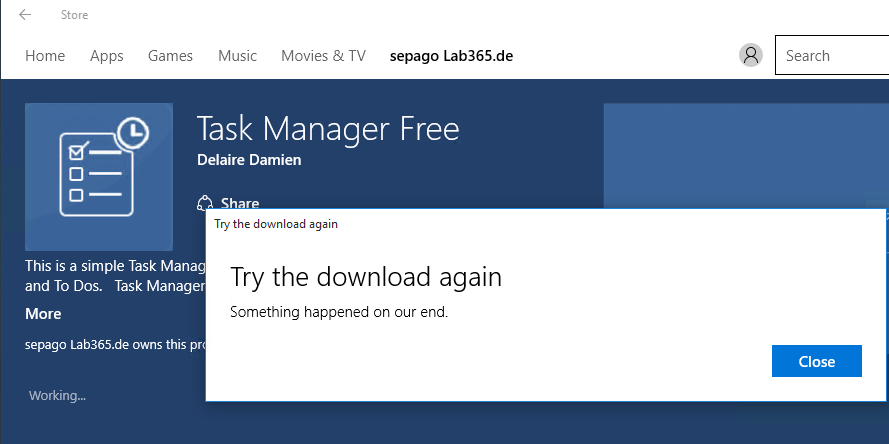Click the Delaire Damien publisher name
Image resolution: width=889 pixels, height=444 pixels.
click(x=249, y=160)
